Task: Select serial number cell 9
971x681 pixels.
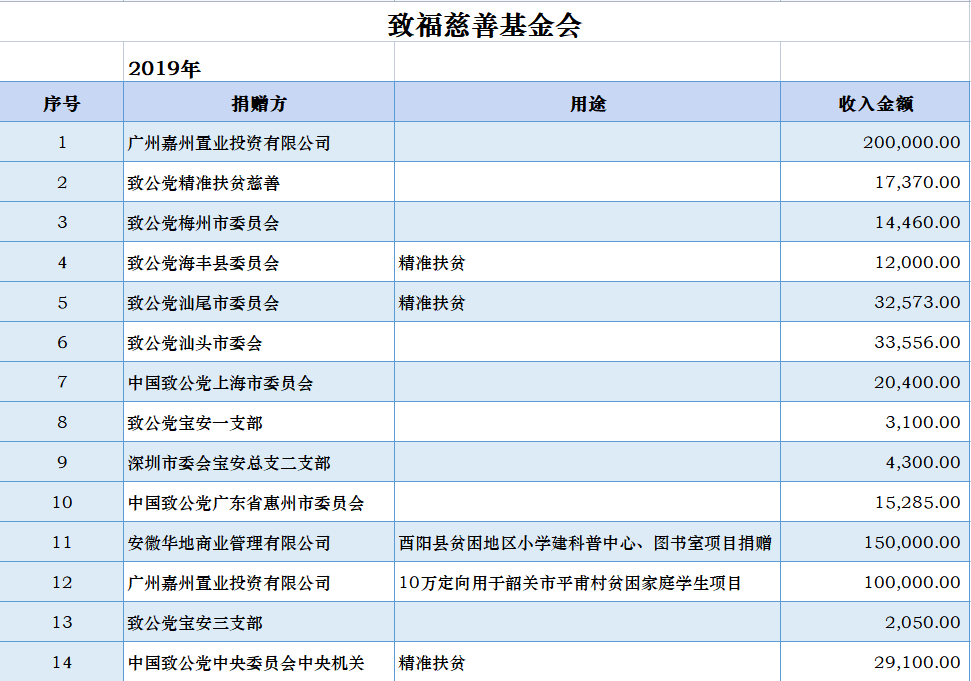Action: point(61,462)
